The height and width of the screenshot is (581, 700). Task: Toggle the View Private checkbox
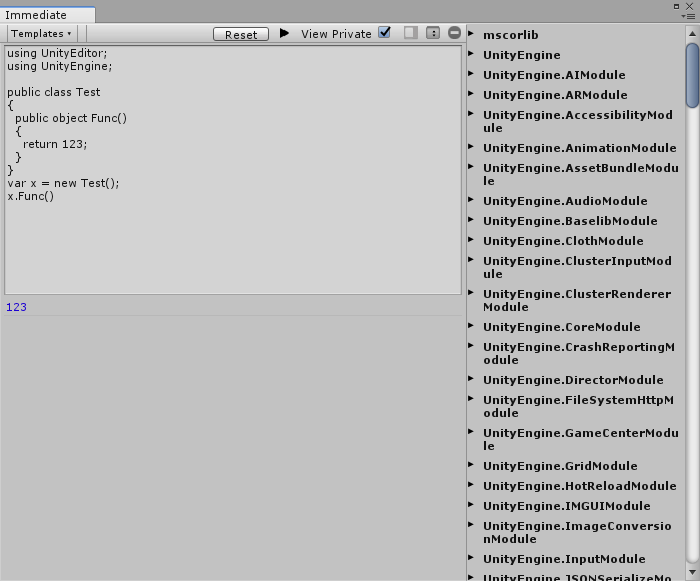(x=384, y=33)
